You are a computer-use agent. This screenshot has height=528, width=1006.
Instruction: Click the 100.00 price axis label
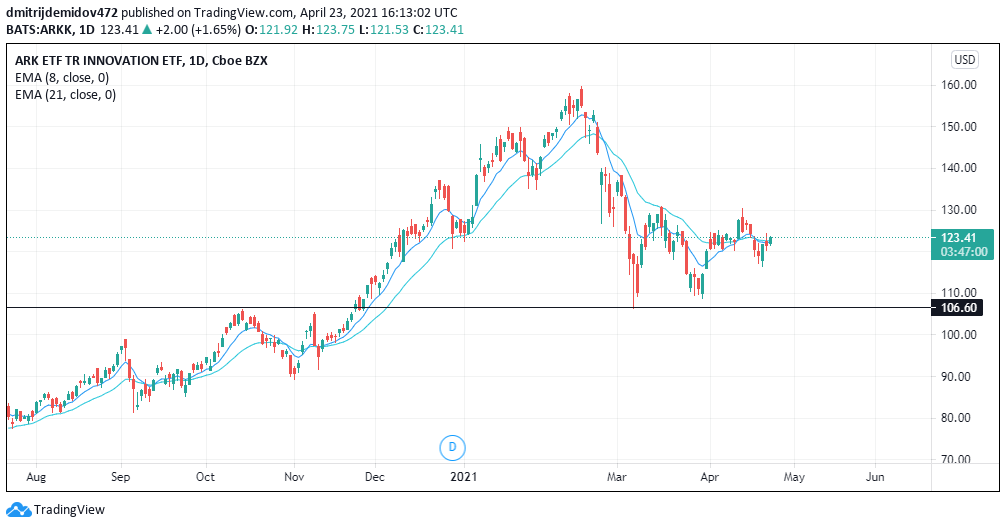pos(959,335)
